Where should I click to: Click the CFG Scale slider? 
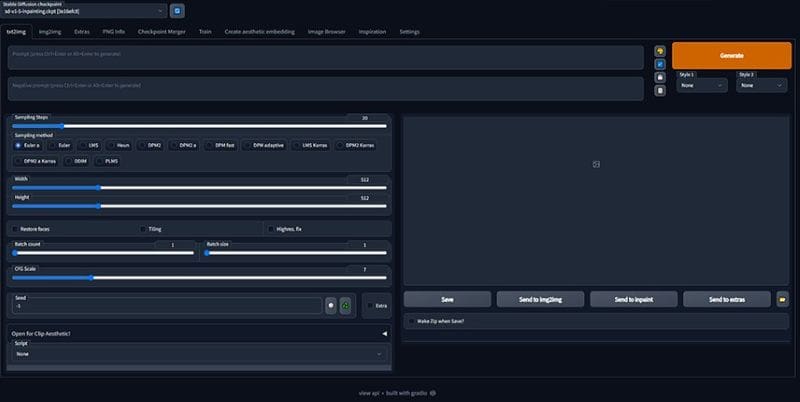(x=199, y=278)
